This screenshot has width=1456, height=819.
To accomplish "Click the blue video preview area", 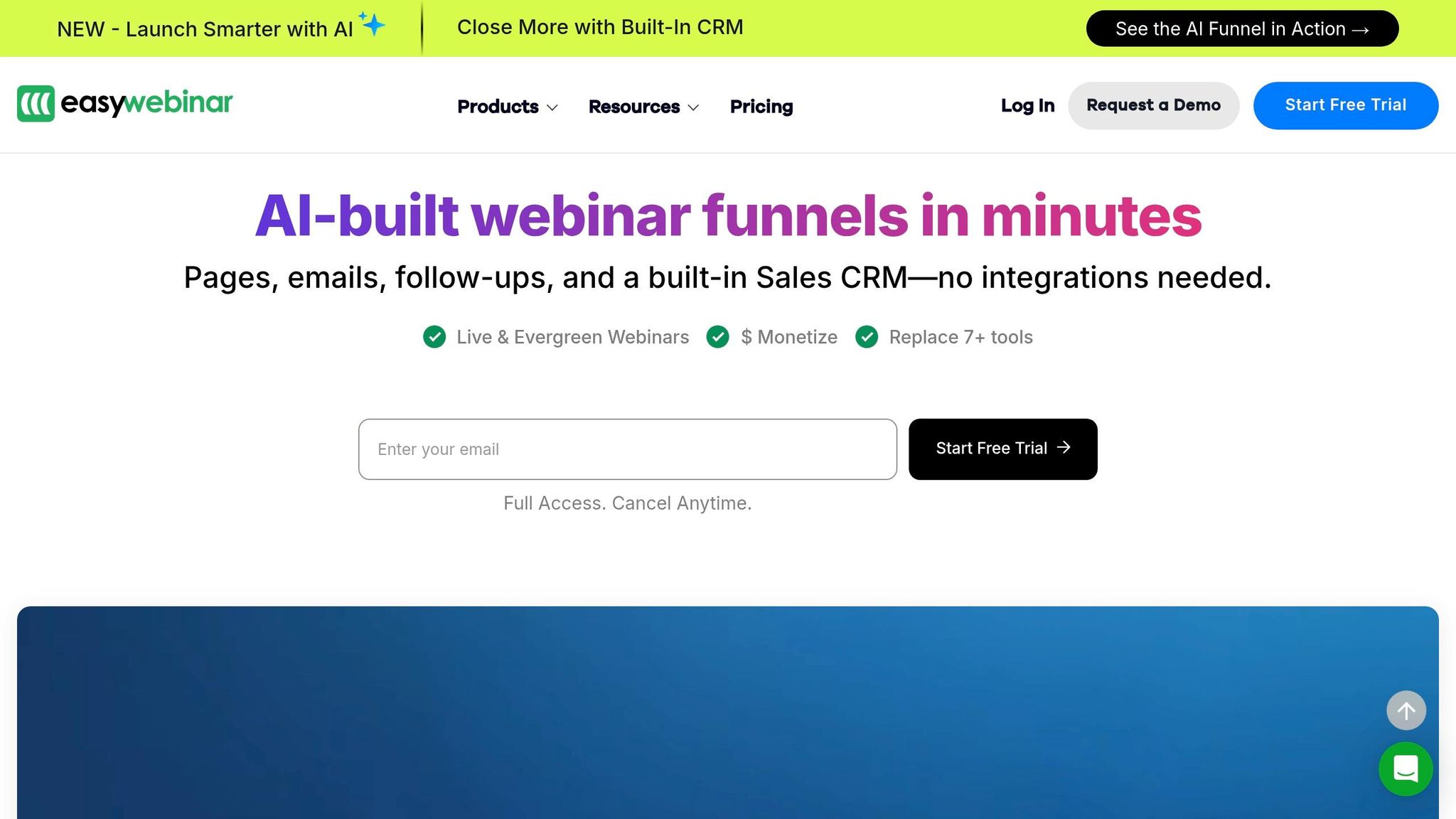I will pos(728,712).
